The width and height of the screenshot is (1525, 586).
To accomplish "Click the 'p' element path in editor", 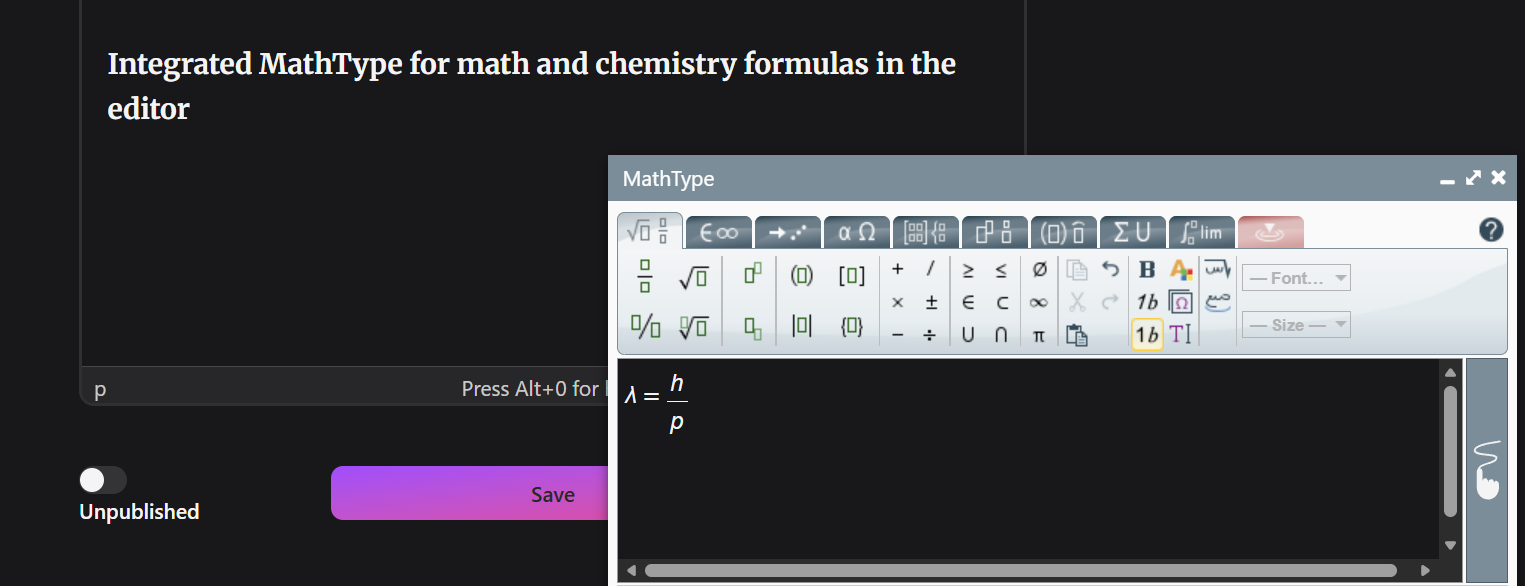I will [x=100, y=389].
